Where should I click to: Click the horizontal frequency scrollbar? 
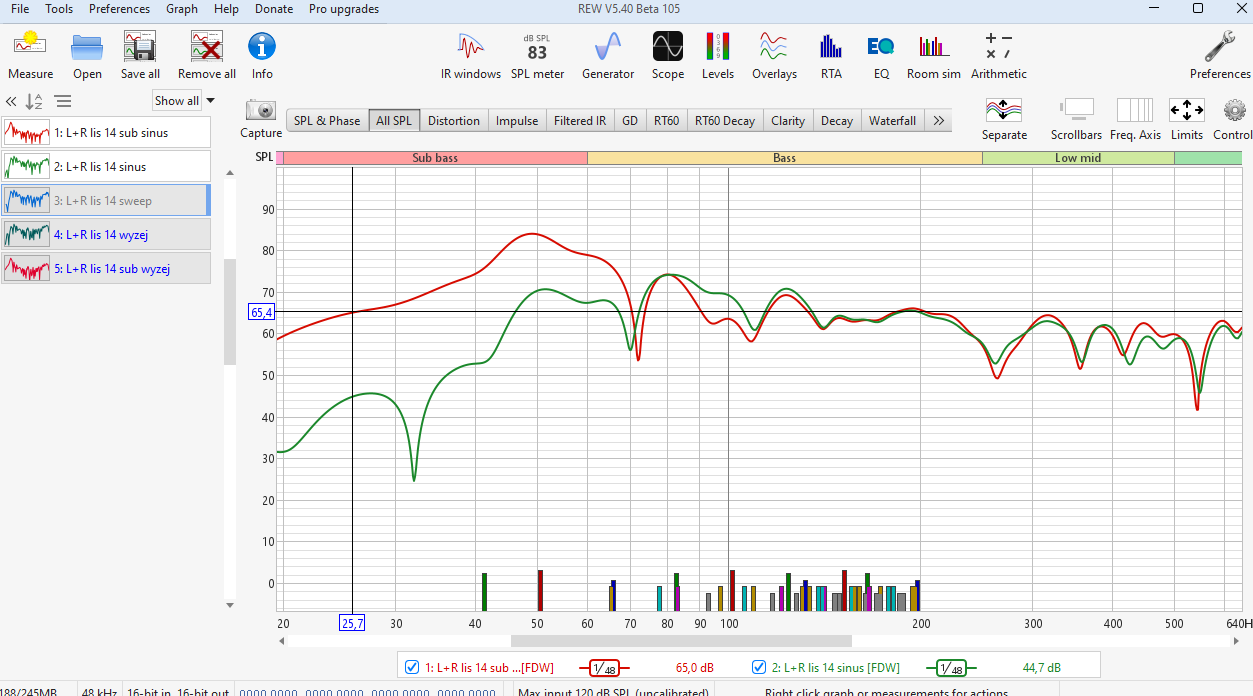[x=680, y=641]
